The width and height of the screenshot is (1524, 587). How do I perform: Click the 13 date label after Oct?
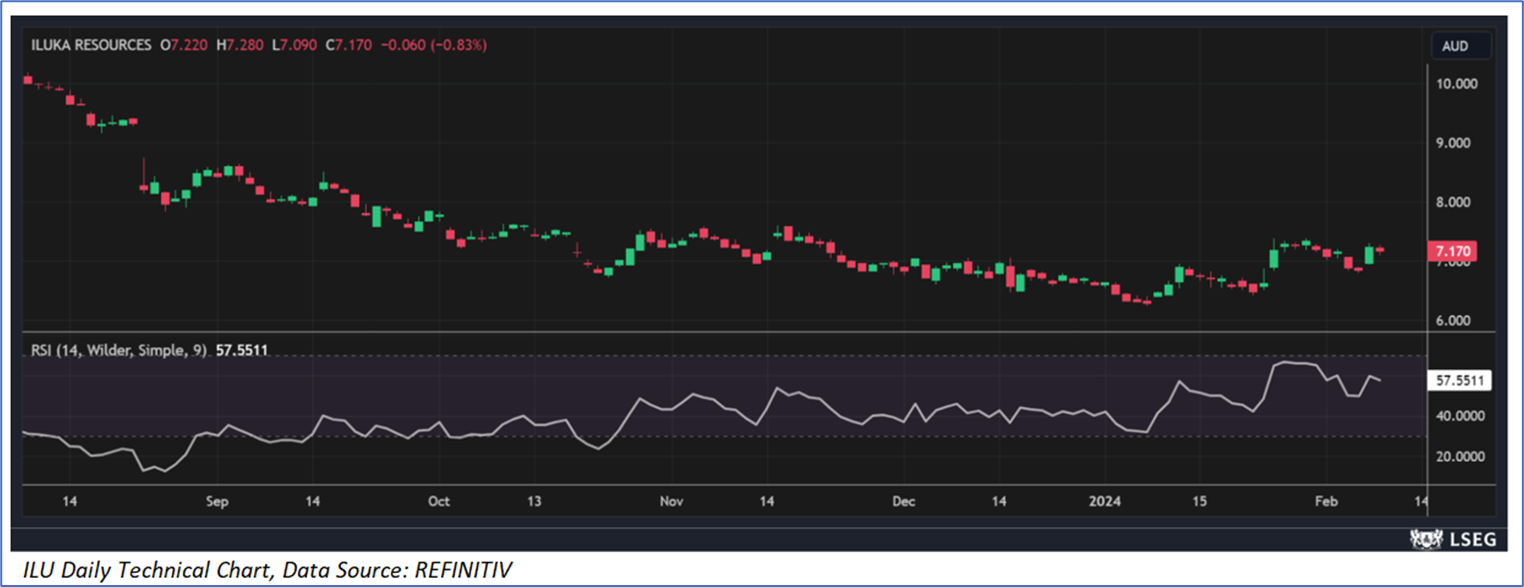coord(535,500)
